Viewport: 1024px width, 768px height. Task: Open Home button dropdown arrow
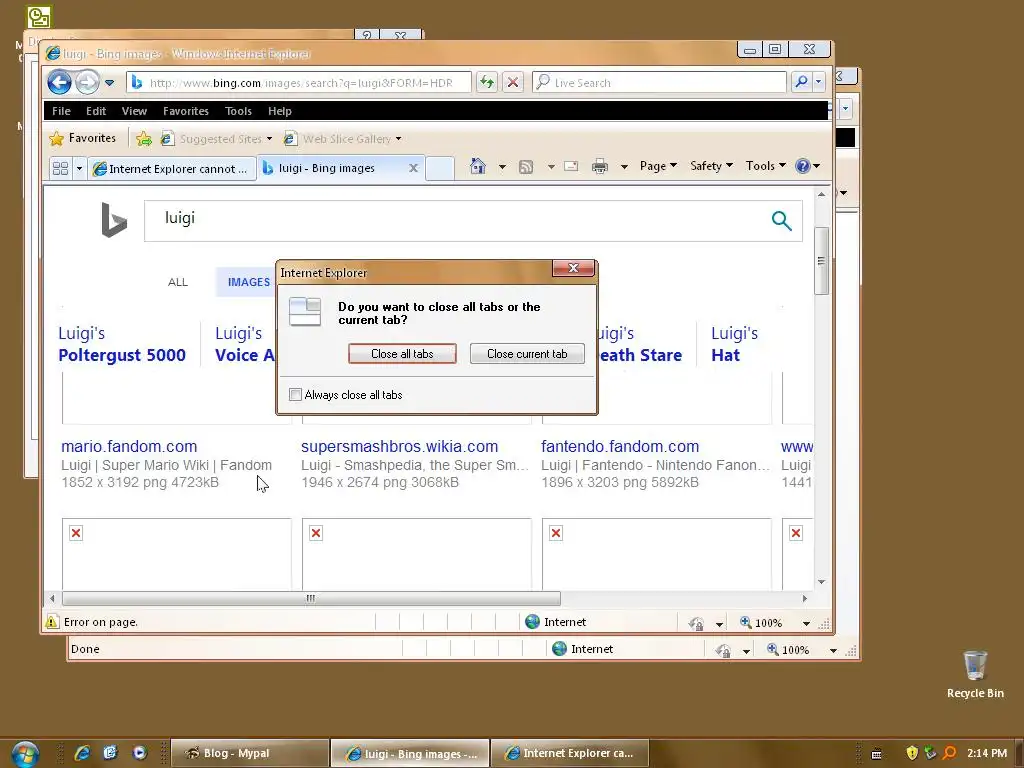click(x=502, y=167)
